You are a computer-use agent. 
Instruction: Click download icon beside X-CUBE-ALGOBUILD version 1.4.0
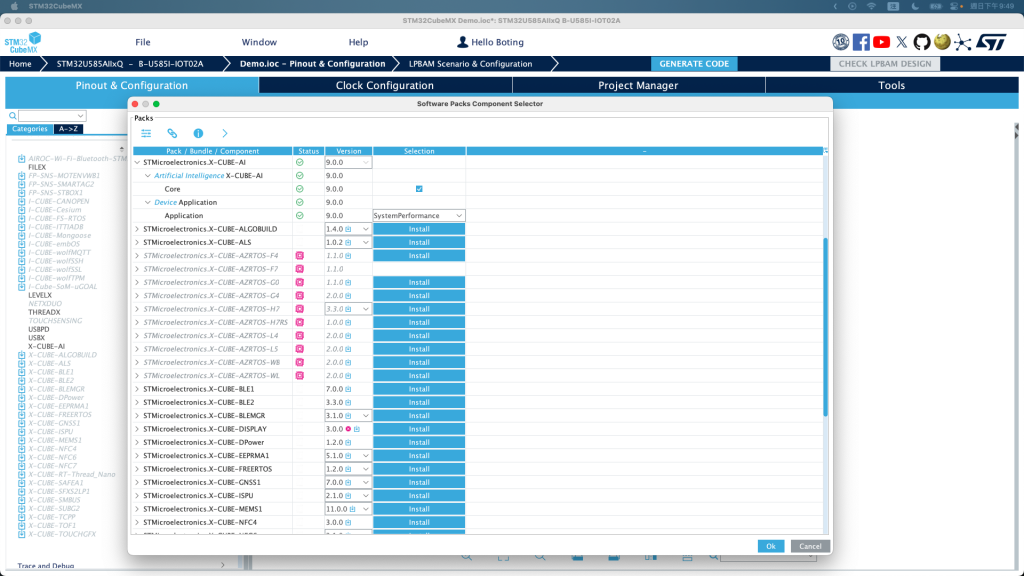(348, 229)
